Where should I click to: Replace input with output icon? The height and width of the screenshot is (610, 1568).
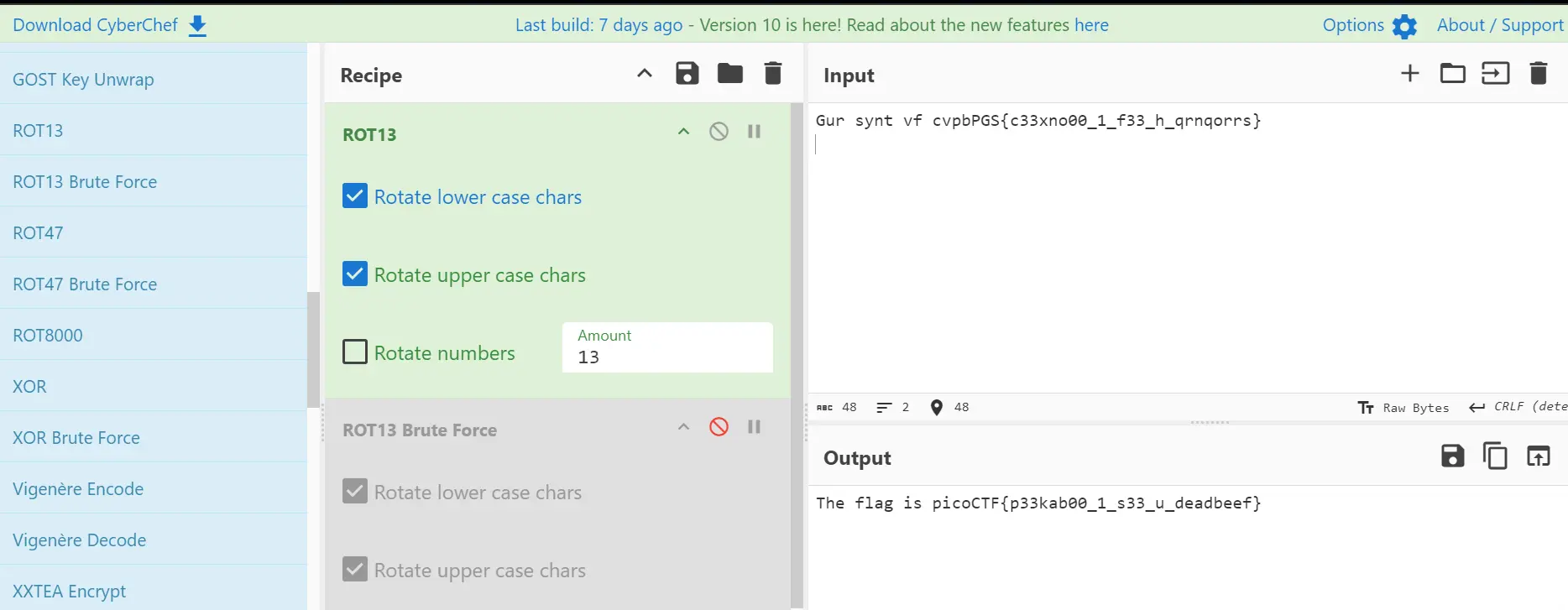(x=1539, y=456)
